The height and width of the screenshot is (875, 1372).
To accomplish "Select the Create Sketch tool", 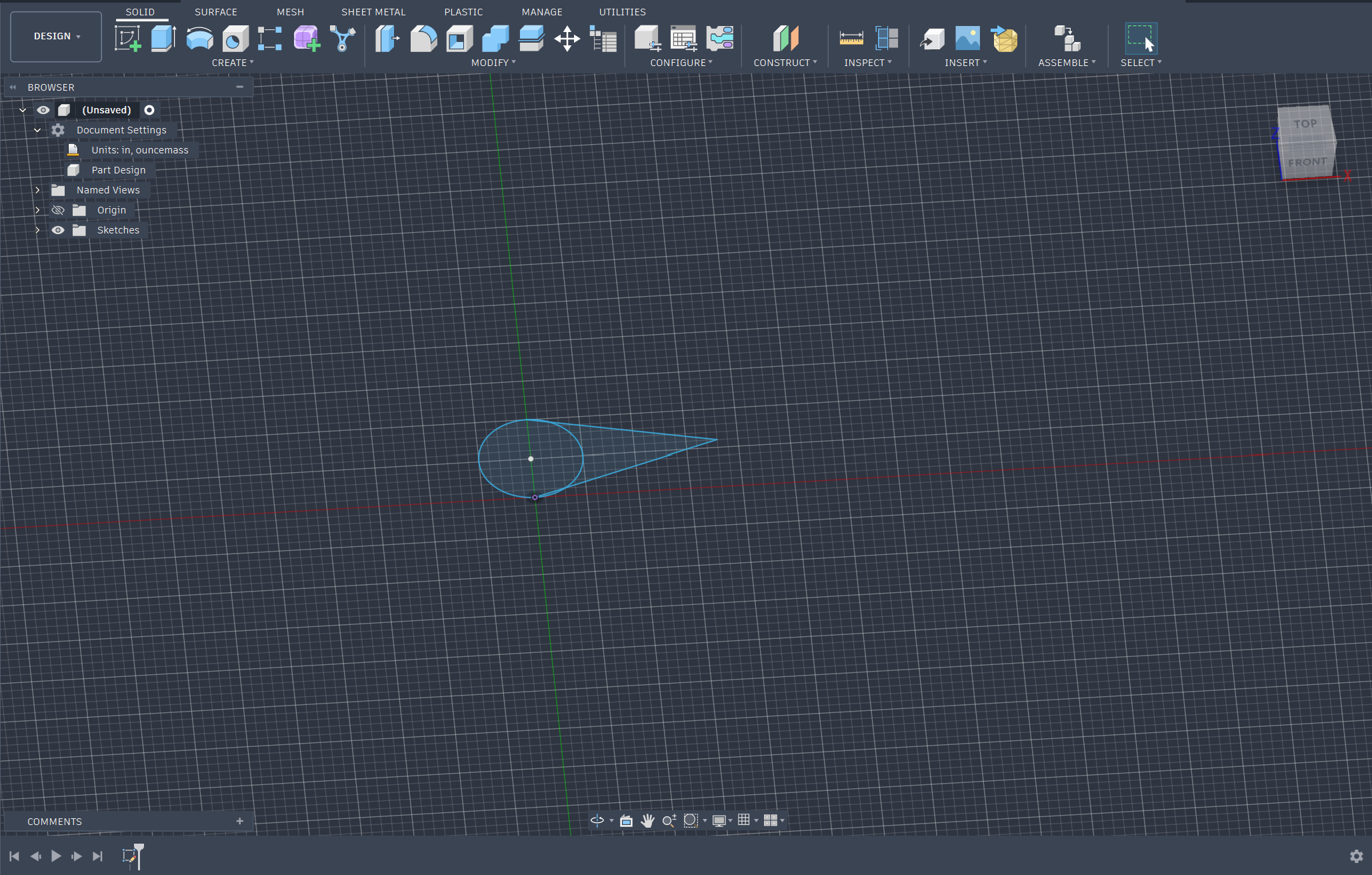I will coord(128,39).
